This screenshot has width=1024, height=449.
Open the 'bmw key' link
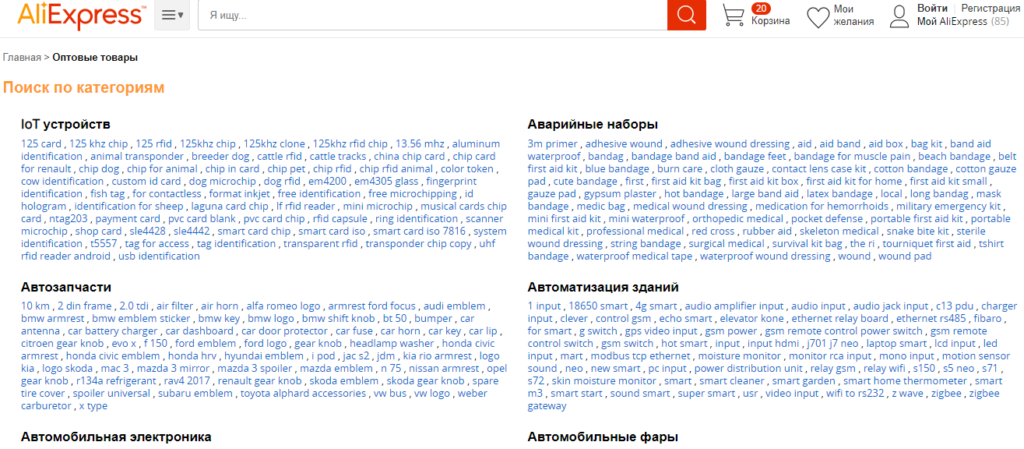tap(219, 319)
